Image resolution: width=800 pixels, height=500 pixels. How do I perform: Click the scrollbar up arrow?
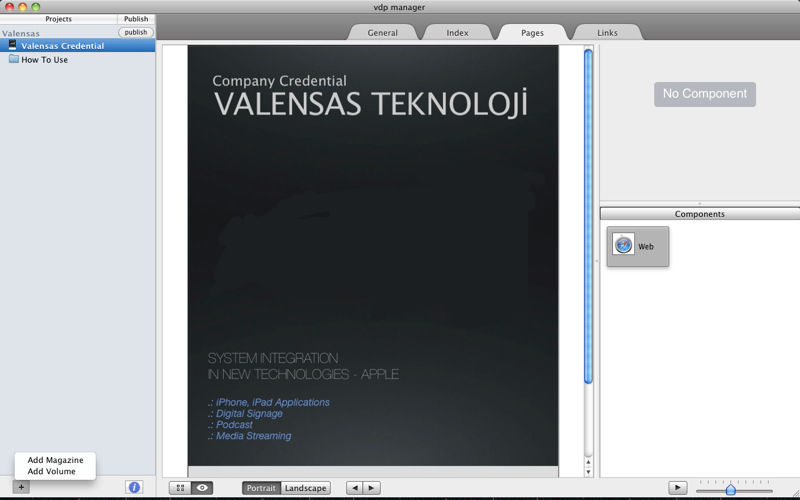(x=588, y=462)
